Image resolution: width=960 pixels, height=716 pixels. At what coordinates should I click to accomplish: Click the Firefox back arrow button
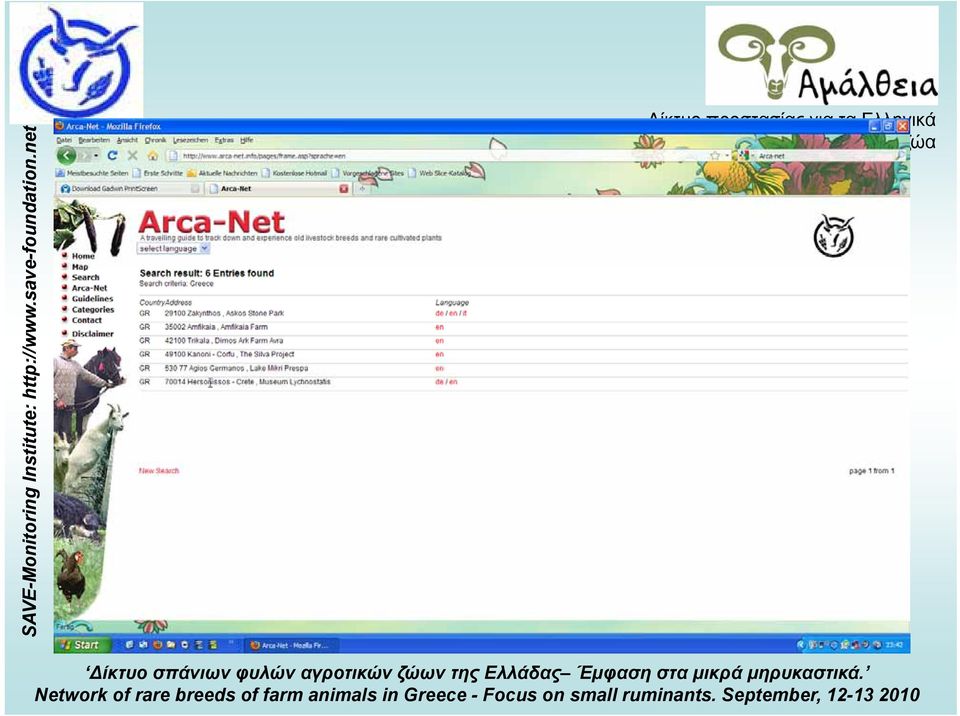67,156
